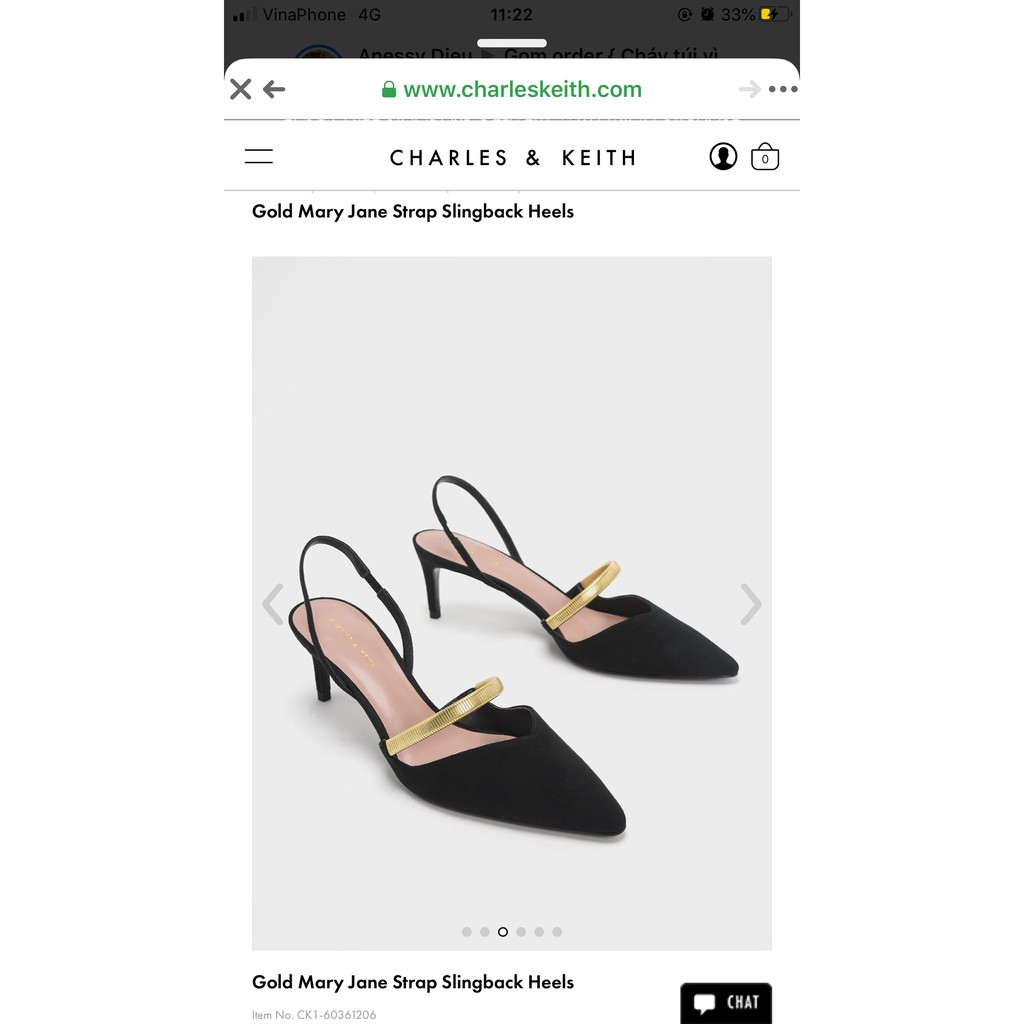
Task: Jump to fourth image carousel dot
Action: 521,932
